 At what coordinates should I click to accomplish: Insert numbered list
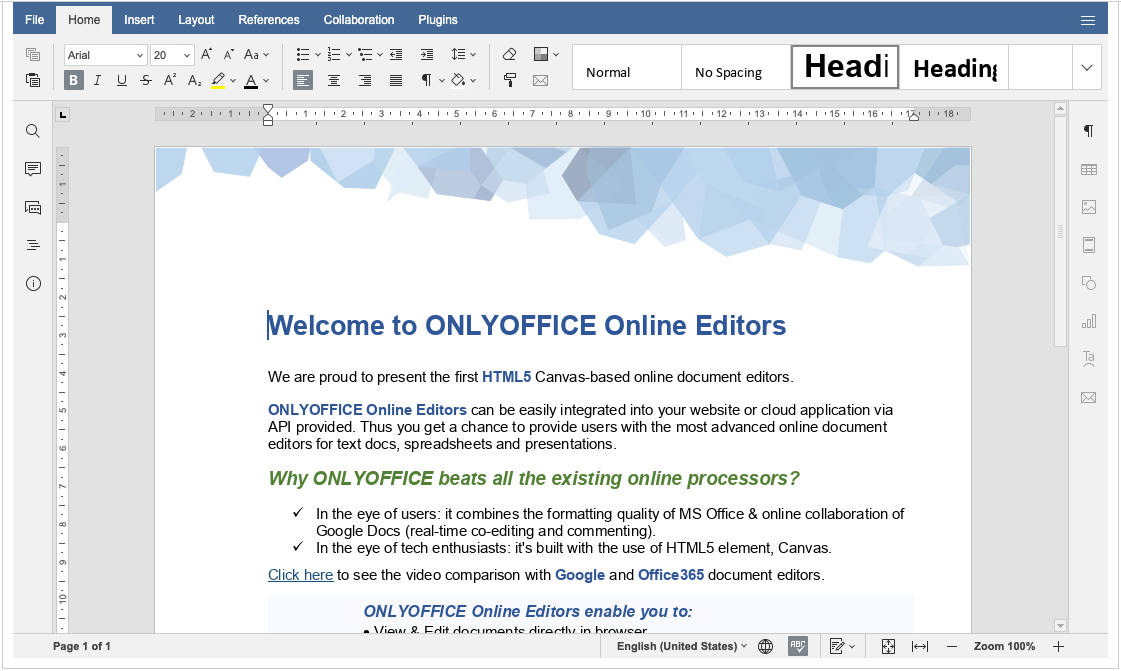click(x=334, y=54)
